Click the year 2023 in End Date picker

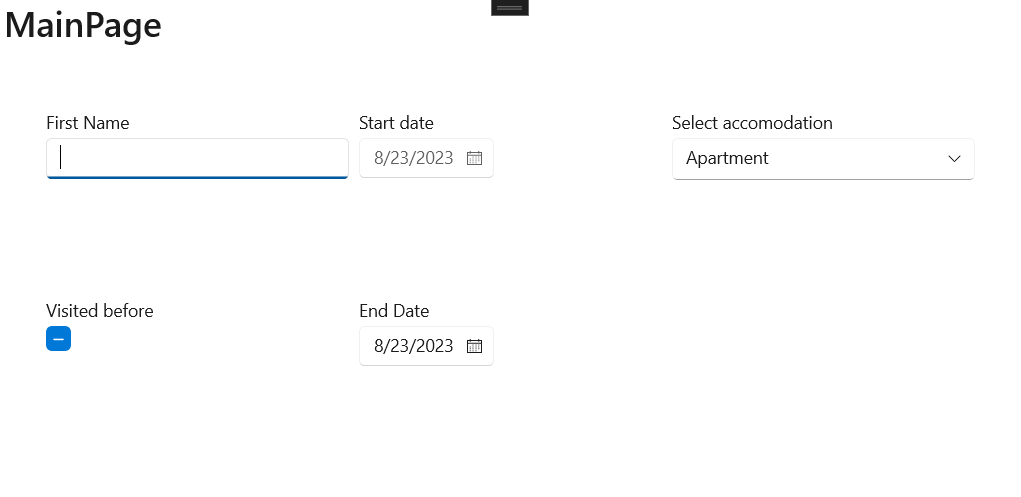(x=435, y=346)
